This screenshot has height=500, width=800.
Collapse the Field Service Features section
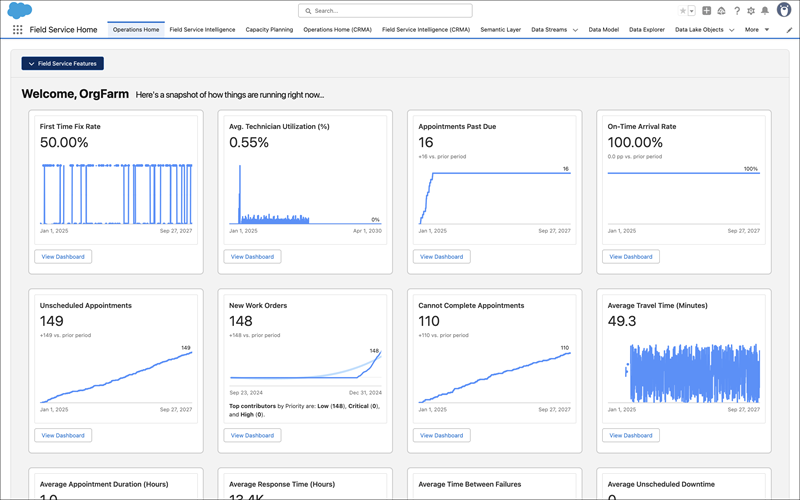[x=62, y=63]
